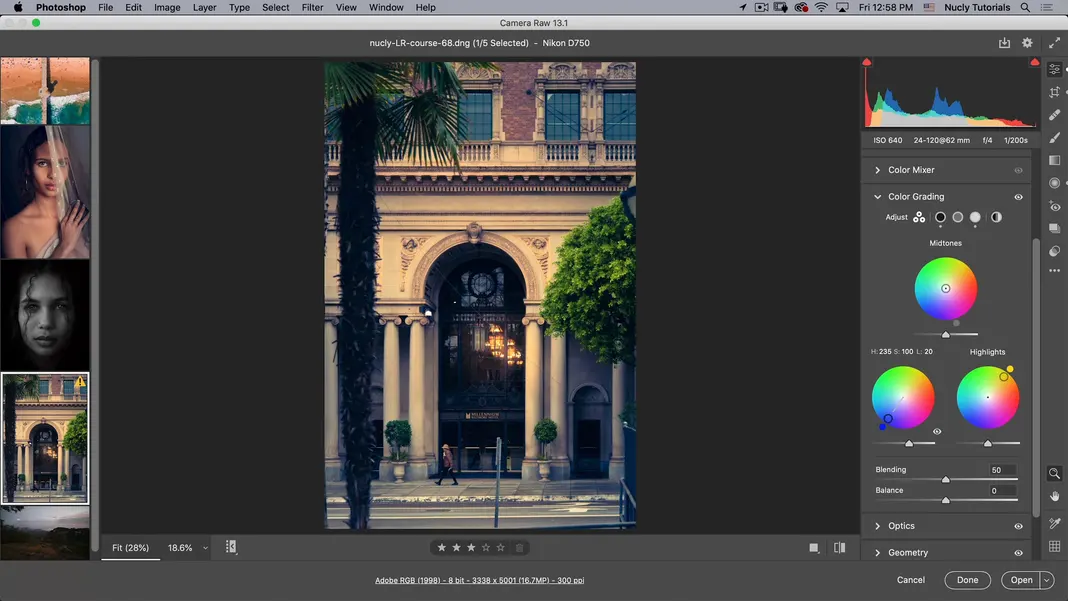Screen dimensions: 1068x601
Task: Toggle Color Grading visibility eye
Action: click(x=1018, y=197)
